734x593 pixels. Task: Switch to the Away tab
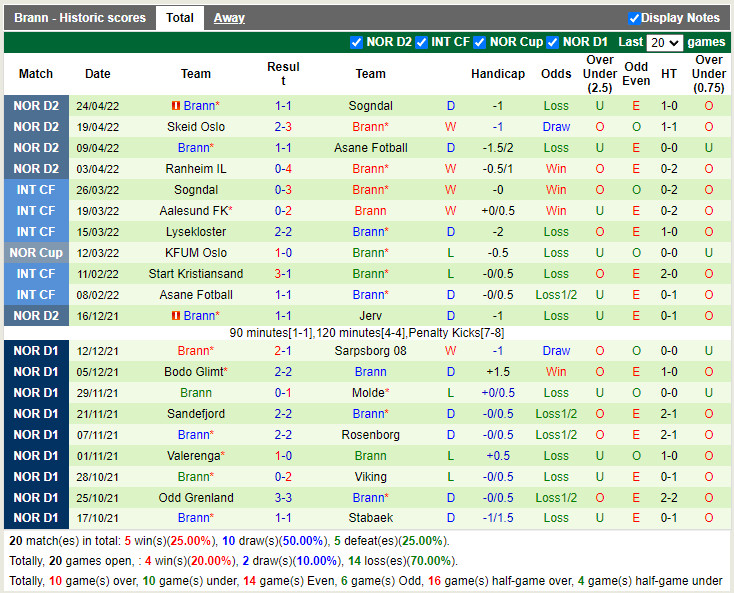click(229, 18)
